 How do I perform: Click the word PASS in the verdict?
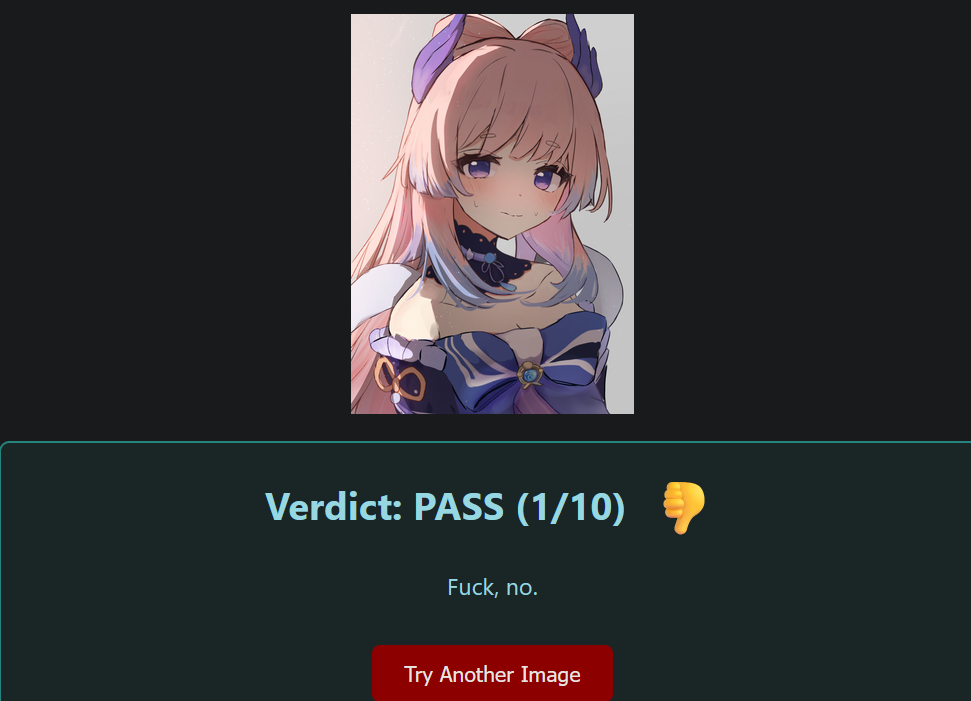(458, 507)
